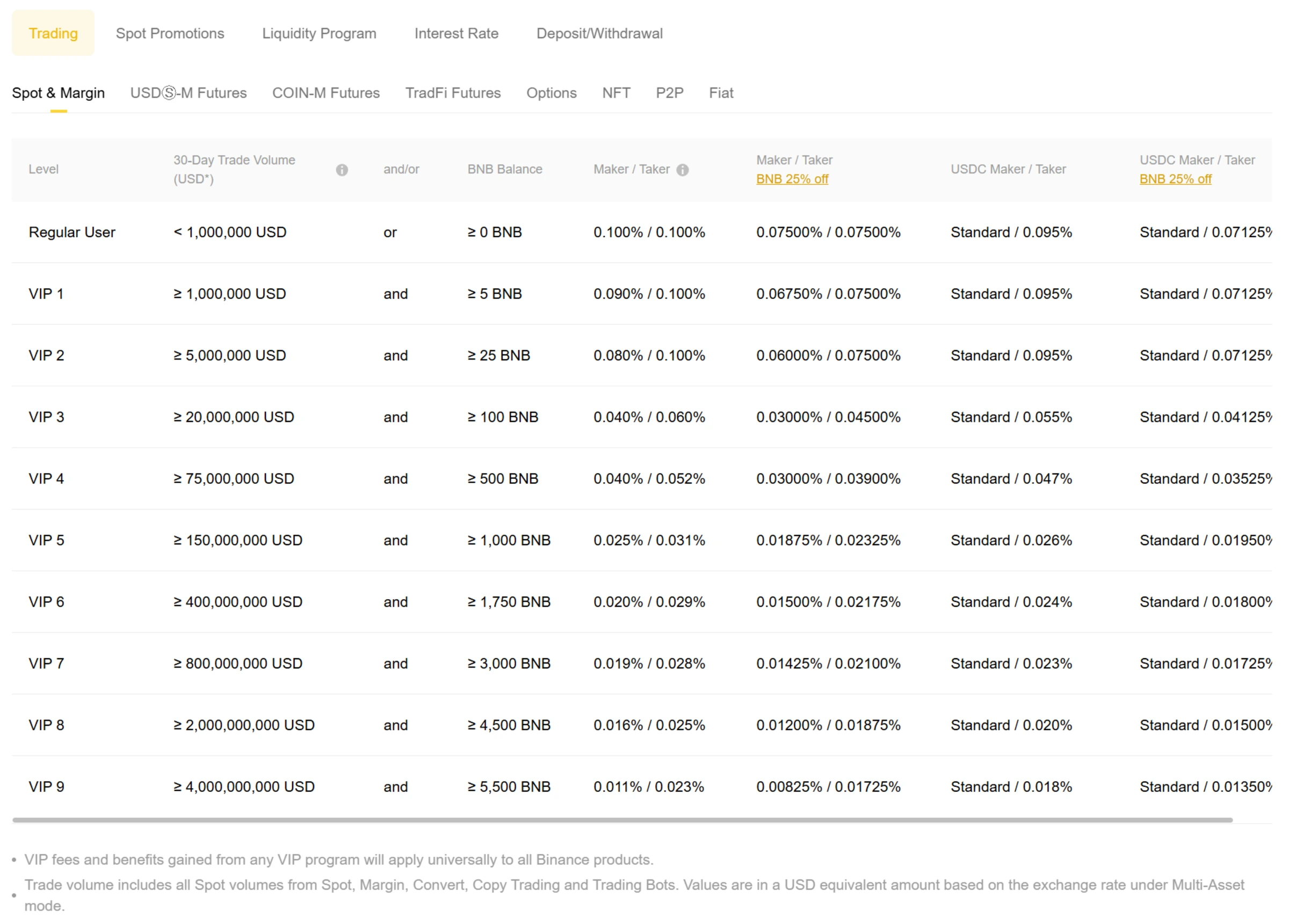1289x924 pixels.
Task: Select the Spot & Margin tab
Action: 59,93
